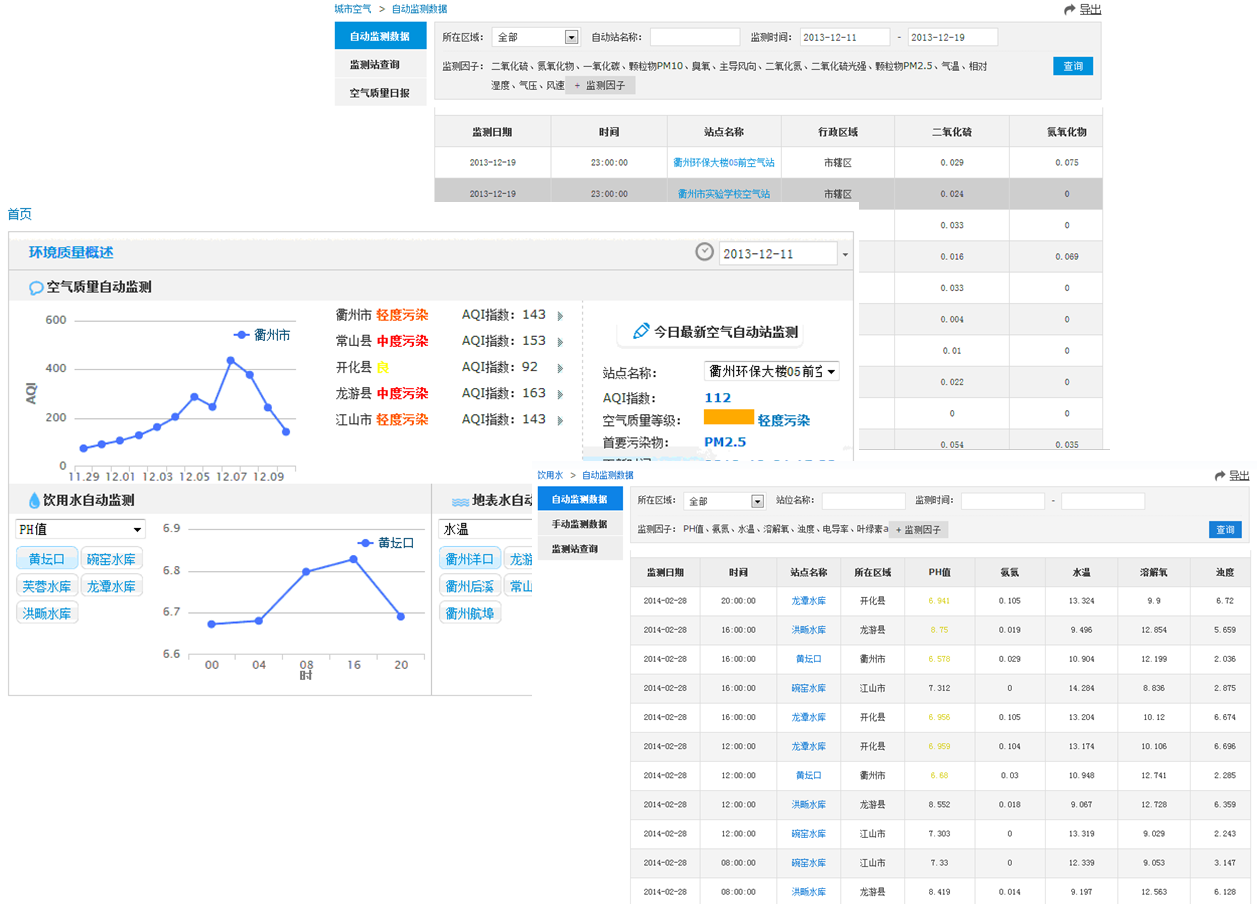Open the 手动监测数据 side menu item
Viewport: 1258px width, 905px height.
(x=579, y=524)
